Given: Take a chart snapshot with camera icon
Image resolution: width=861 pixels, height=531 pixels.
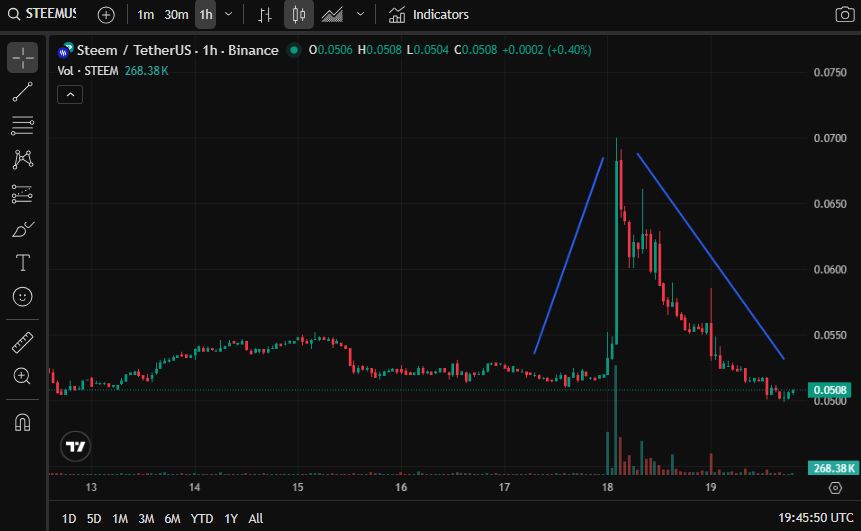Looking at the screenshot, I should point(845,15).
